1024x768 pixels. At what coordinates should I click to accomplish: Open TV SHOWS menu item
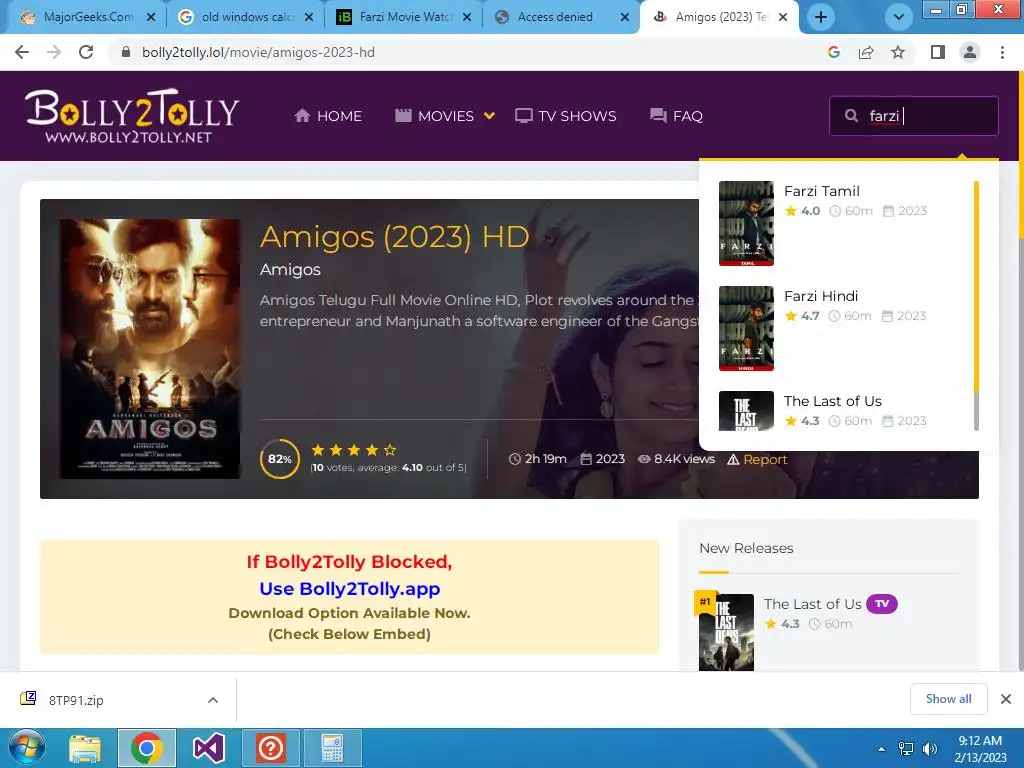coord(566,116)
